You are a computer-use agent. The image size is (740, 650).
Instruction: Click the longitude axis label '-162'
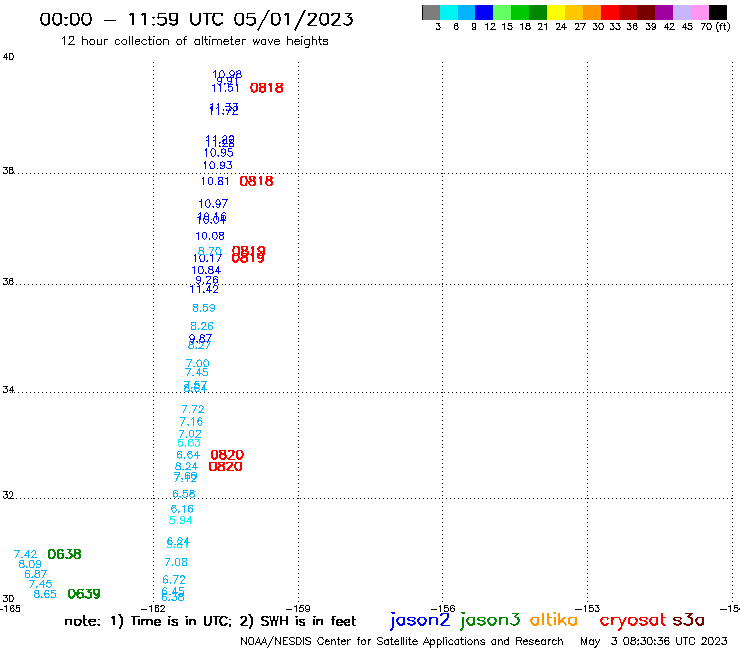(153, 608)
